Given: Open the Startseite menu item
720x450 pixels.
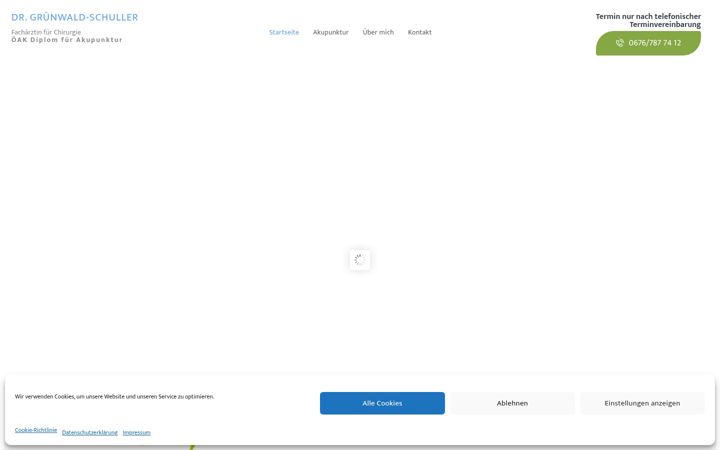Looking at the screenshot, I should pos(284,32).
